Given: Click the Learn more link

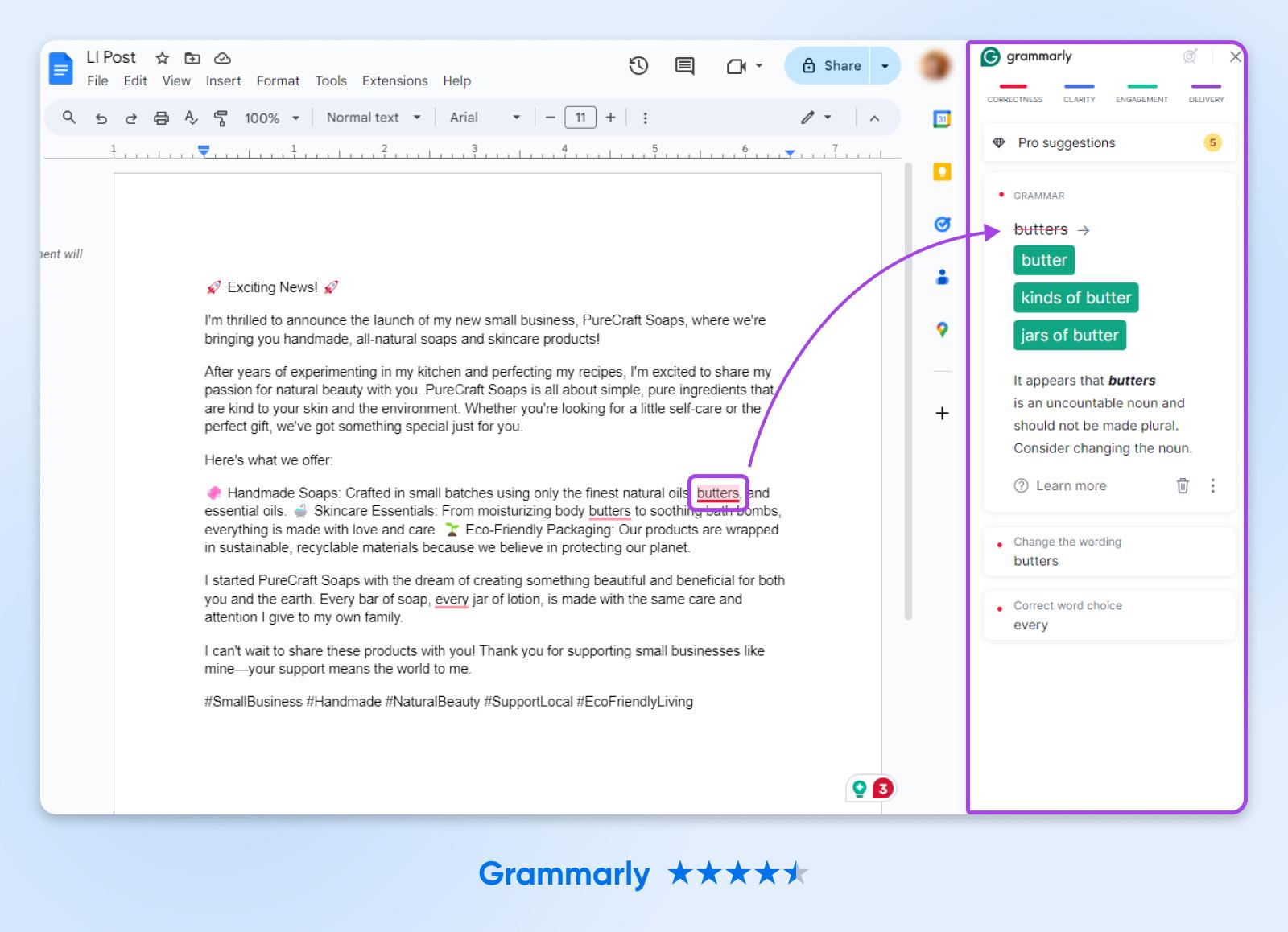Looking at the screenshot, I should coord(1071,485).
